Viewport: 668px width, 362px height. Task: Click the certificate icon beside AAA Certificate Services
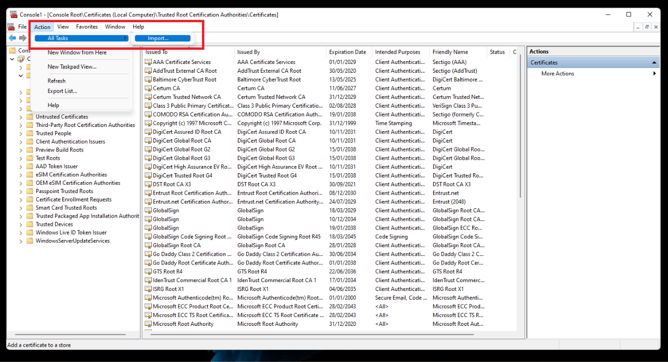[x=148, y=62]
